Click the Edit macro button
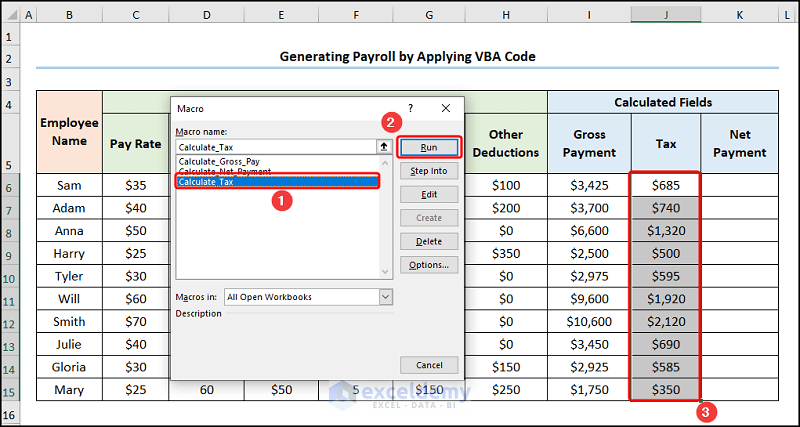Screen dimensions: 800x427 point(428,194)
